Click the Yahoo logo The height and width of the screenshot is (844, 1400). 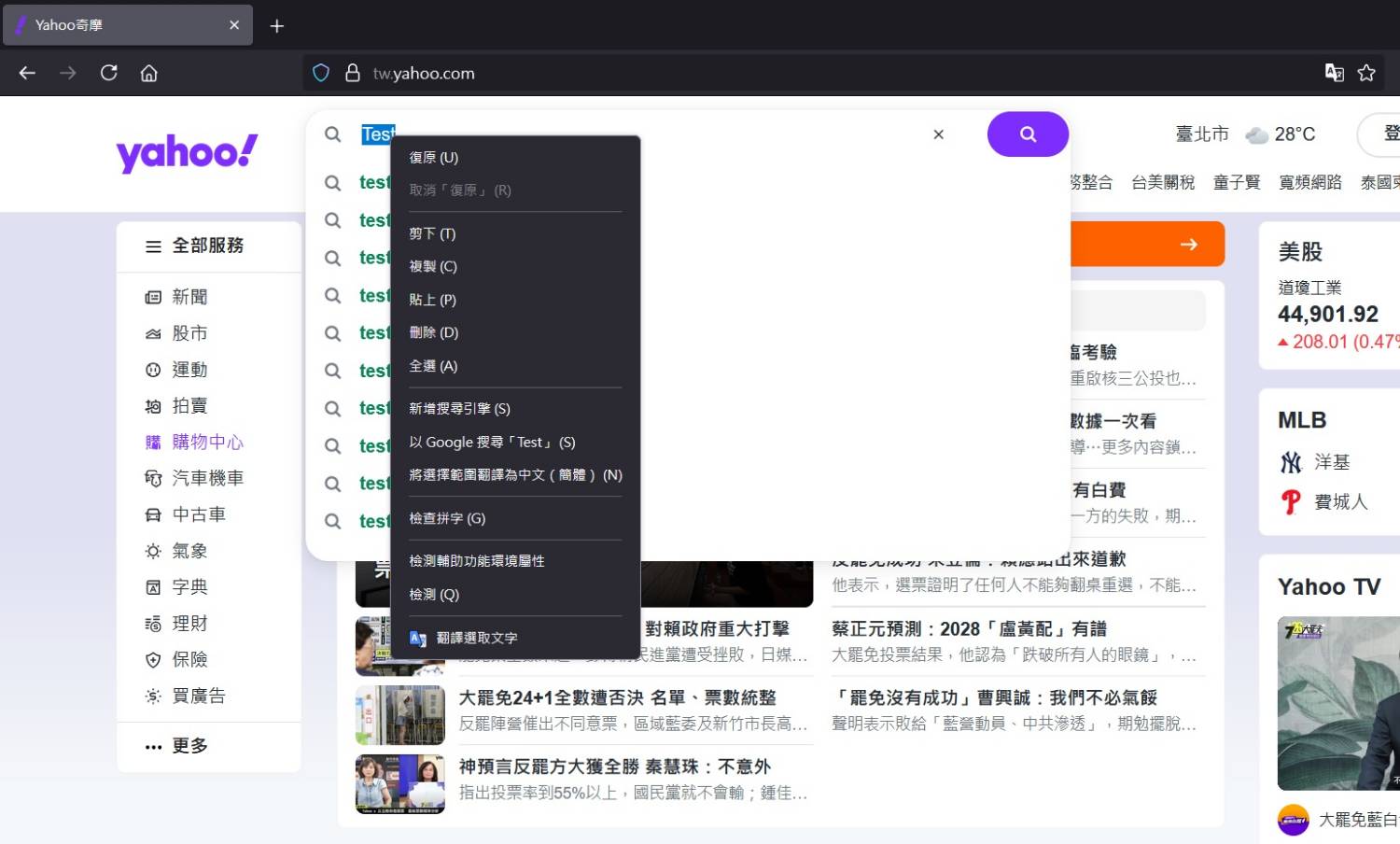(x=187, y=152)
